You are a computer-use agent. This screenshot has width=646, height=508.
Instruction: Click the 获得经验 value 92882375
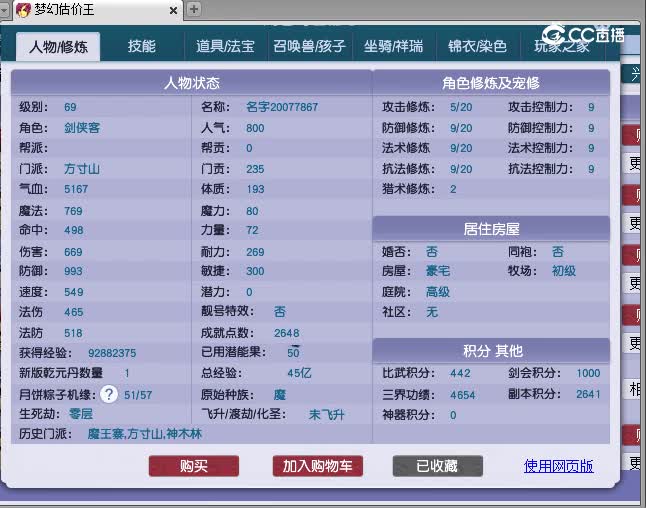112,353
